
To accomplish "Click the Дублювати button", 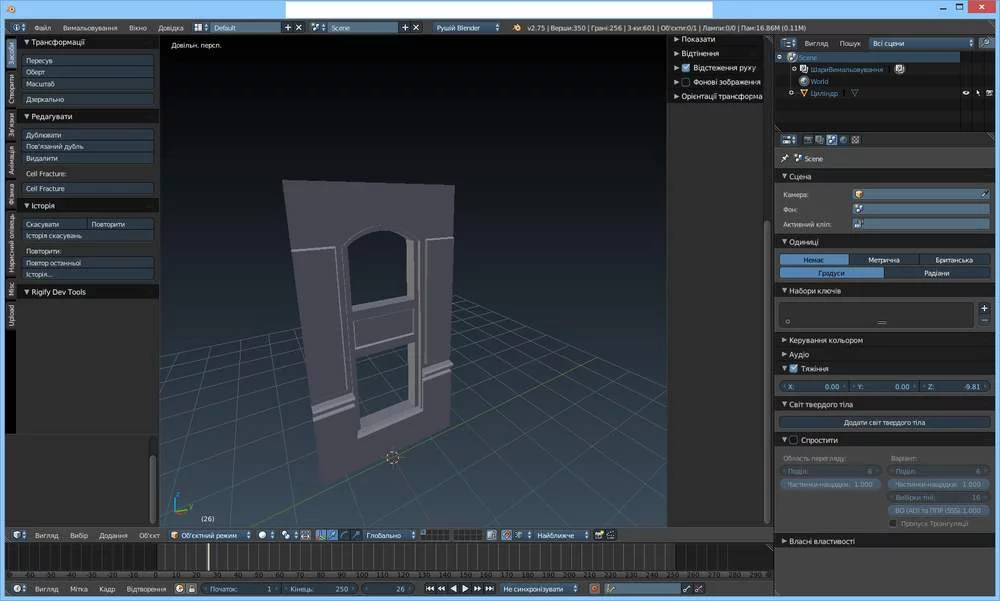I will click(88, 134).
